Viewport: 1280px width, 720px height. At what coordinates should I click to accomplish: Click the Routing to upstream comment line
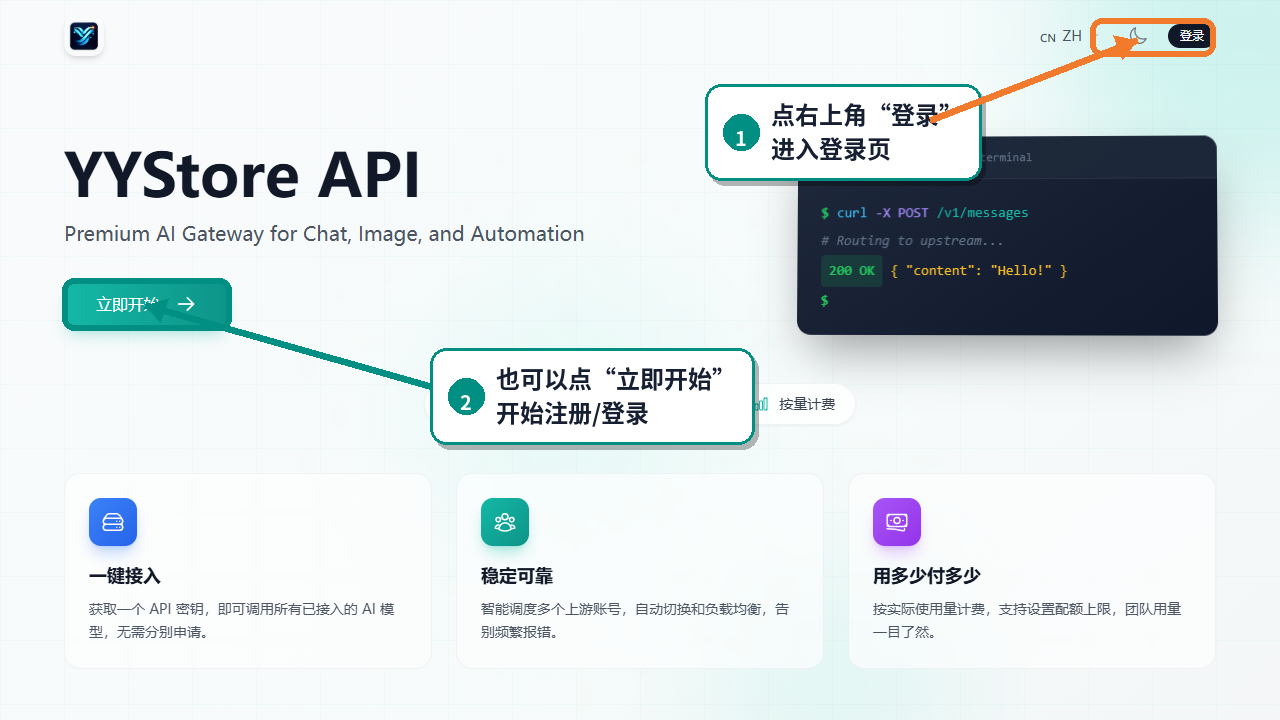click(x=912, y=241)
